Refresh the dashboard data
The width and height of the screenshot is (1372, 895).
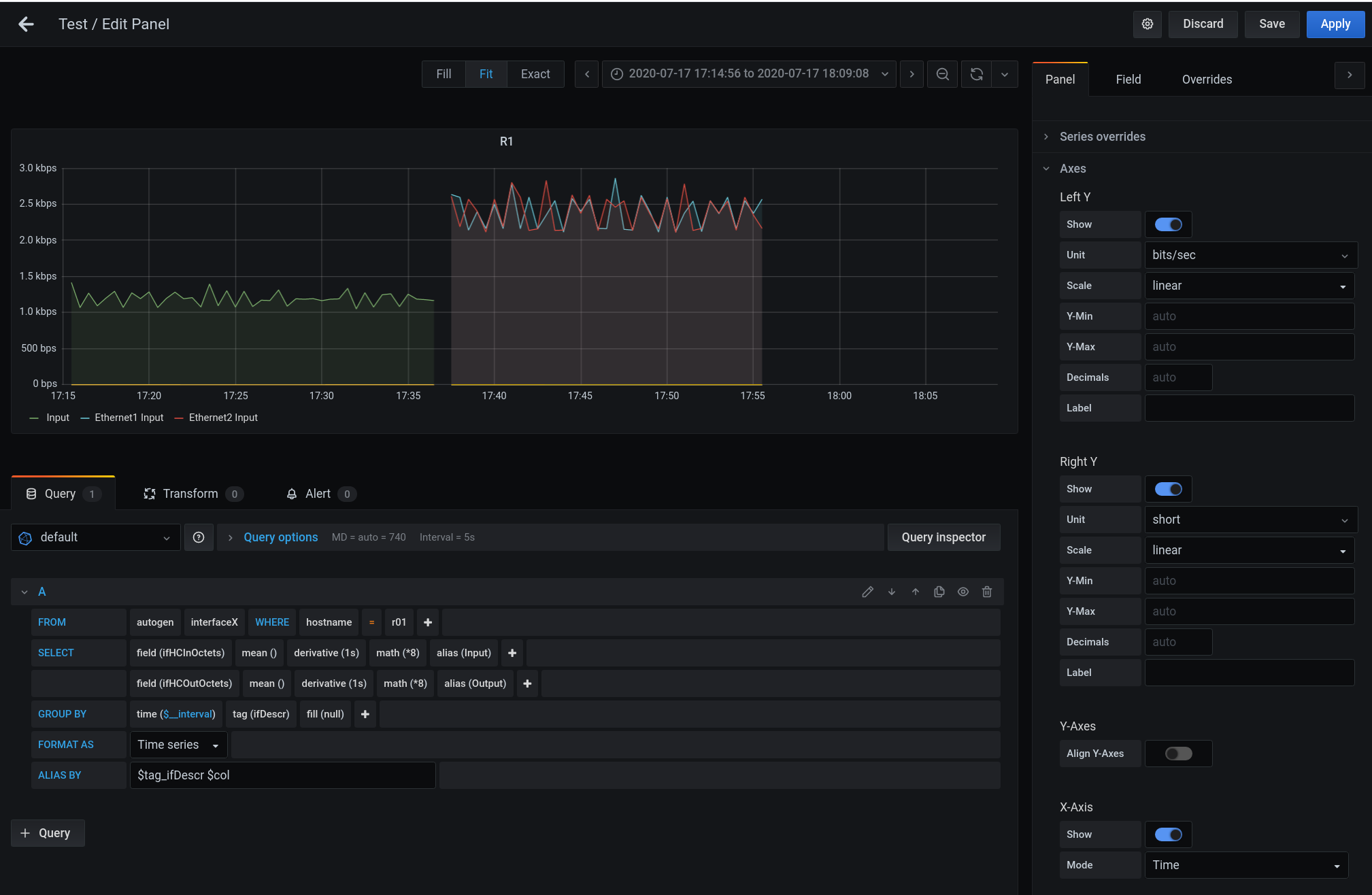[x=977, y=73]
